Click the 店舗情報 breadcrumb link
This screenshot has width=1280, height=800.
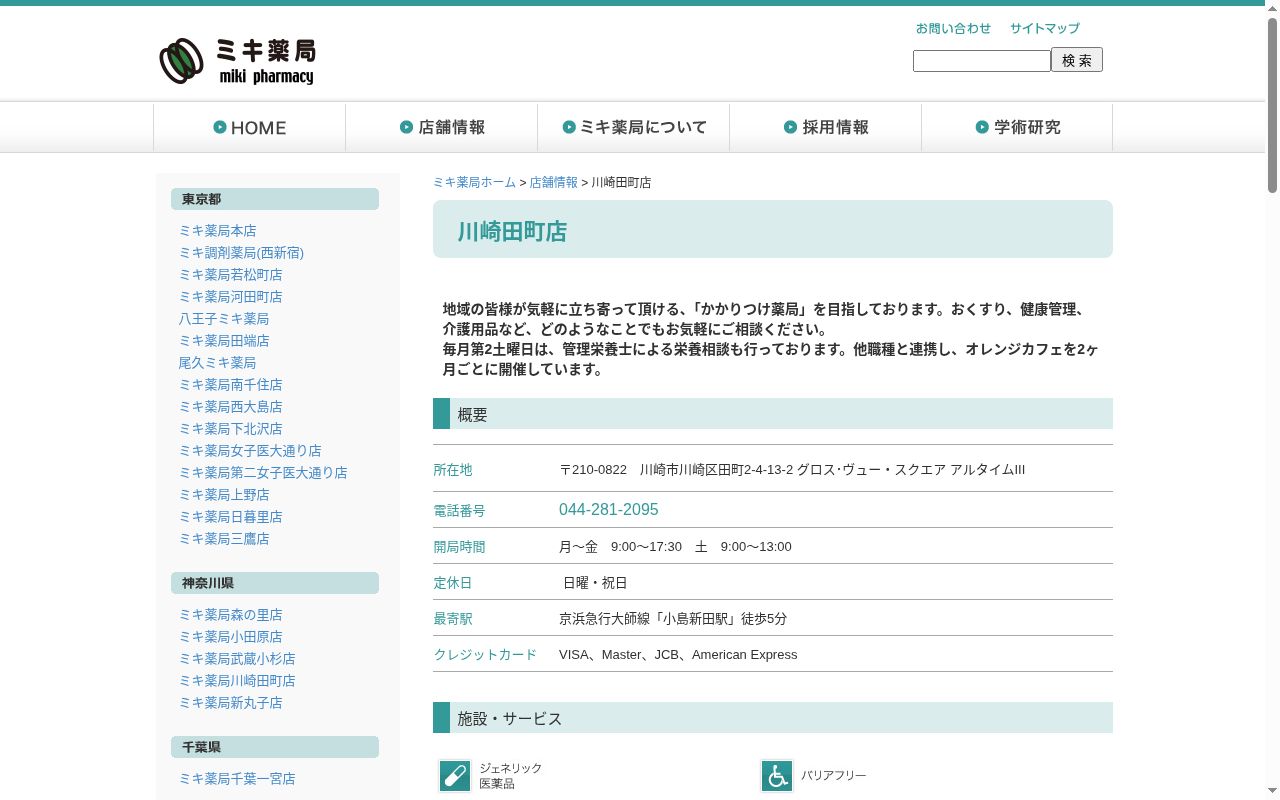point(553,182)
